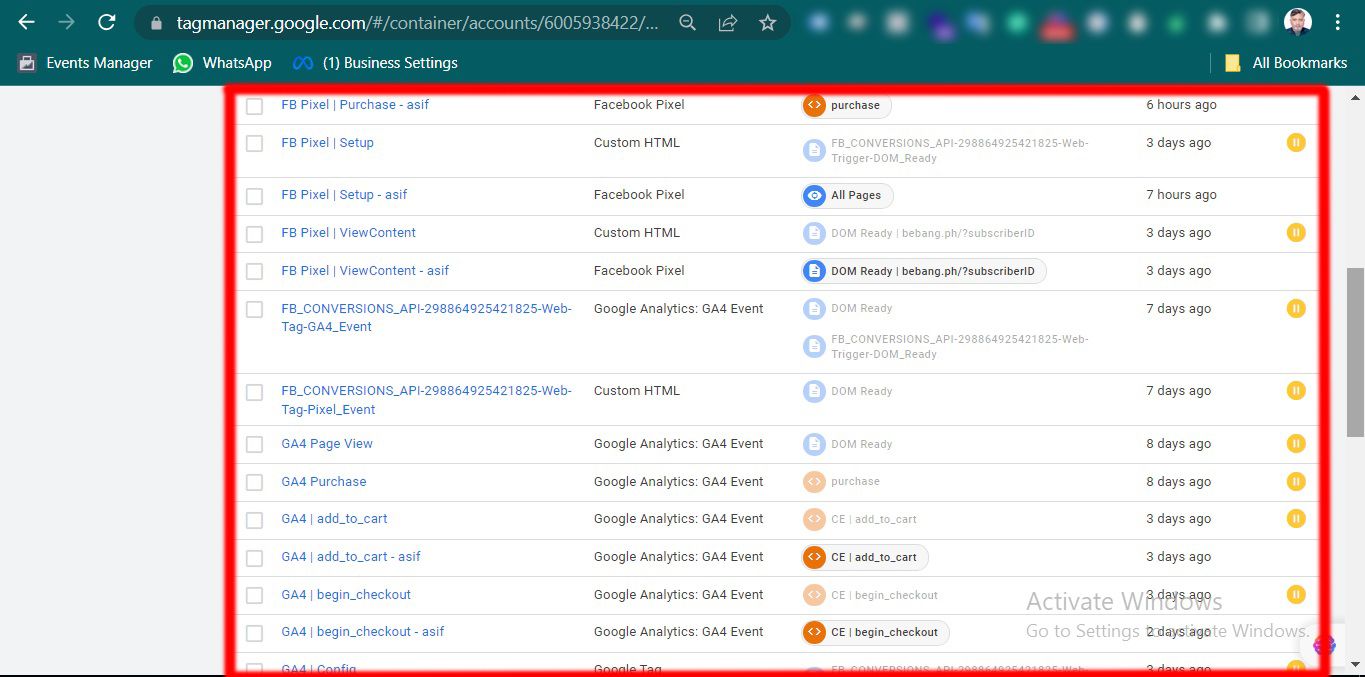Screen dimensions: 1365x677
Task: Click the browser forward arrow
Action: click(x=66, y=22)
